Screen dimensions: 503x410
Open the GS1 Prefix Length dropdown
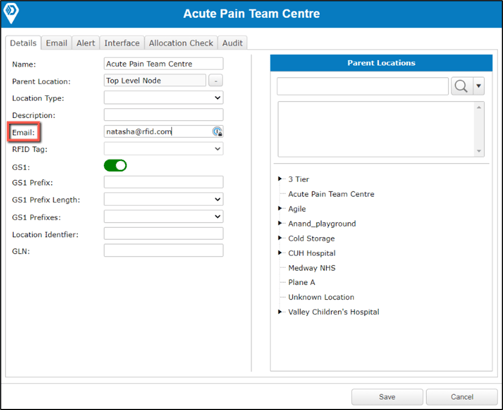tap(164, 199)
